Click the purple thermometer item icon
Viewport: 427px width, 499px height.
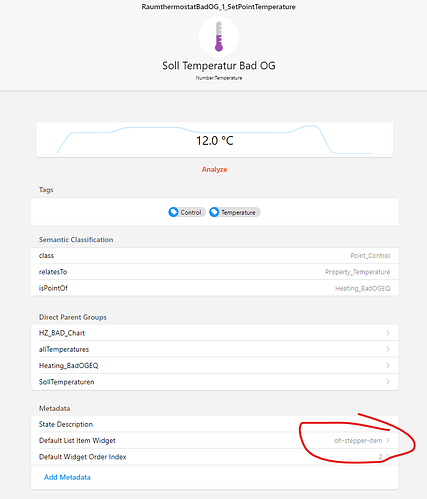point(219,37)
